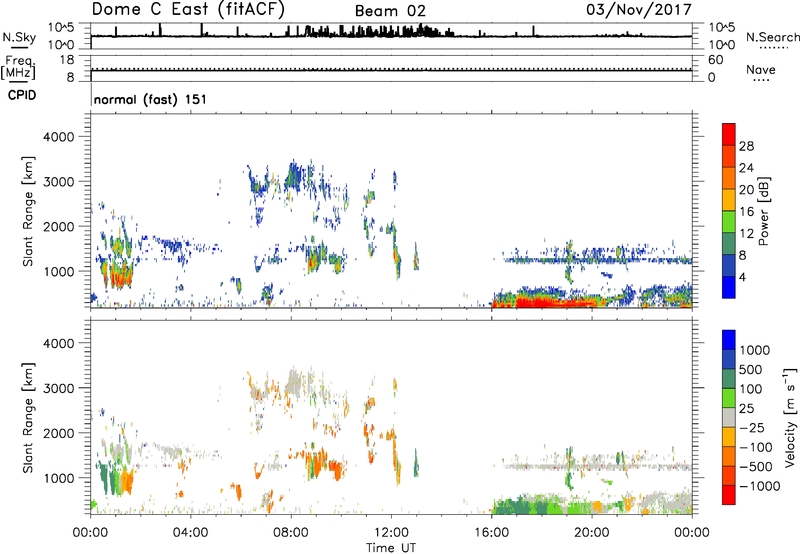Viewport: 800px width, 554px height.
Task: Pick the bright blue bottom Power colorbar segment
Action: pyautogui.click(x=729, y=287)
